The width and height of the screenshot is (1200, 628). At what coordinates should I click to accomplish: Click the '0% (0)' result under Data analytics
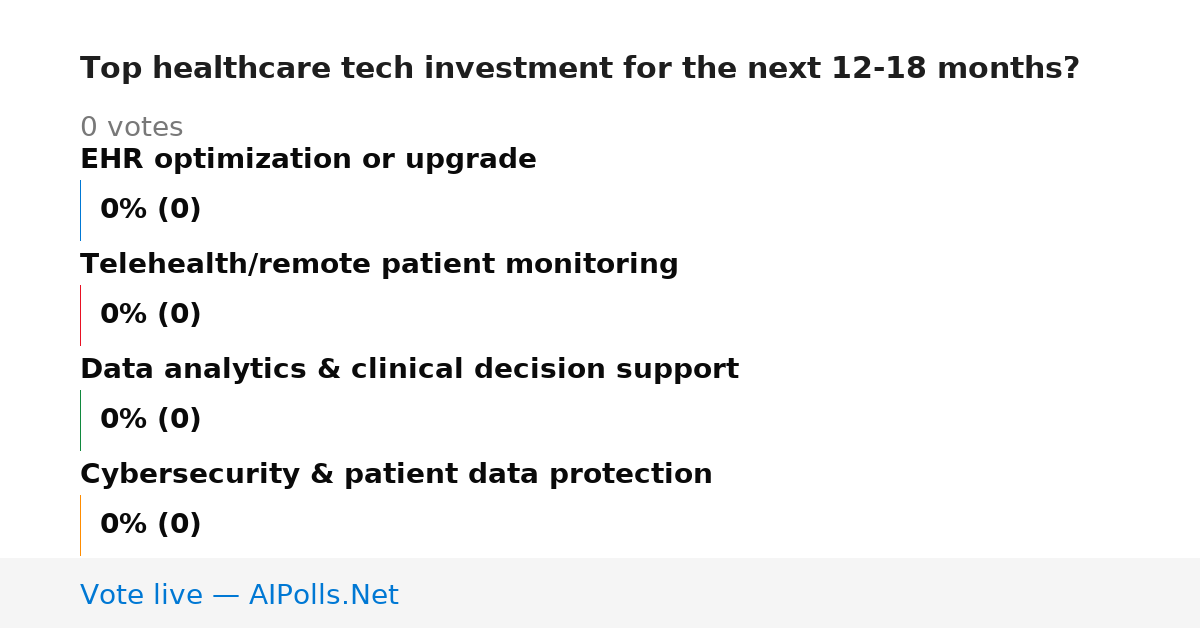click(151, 420)
